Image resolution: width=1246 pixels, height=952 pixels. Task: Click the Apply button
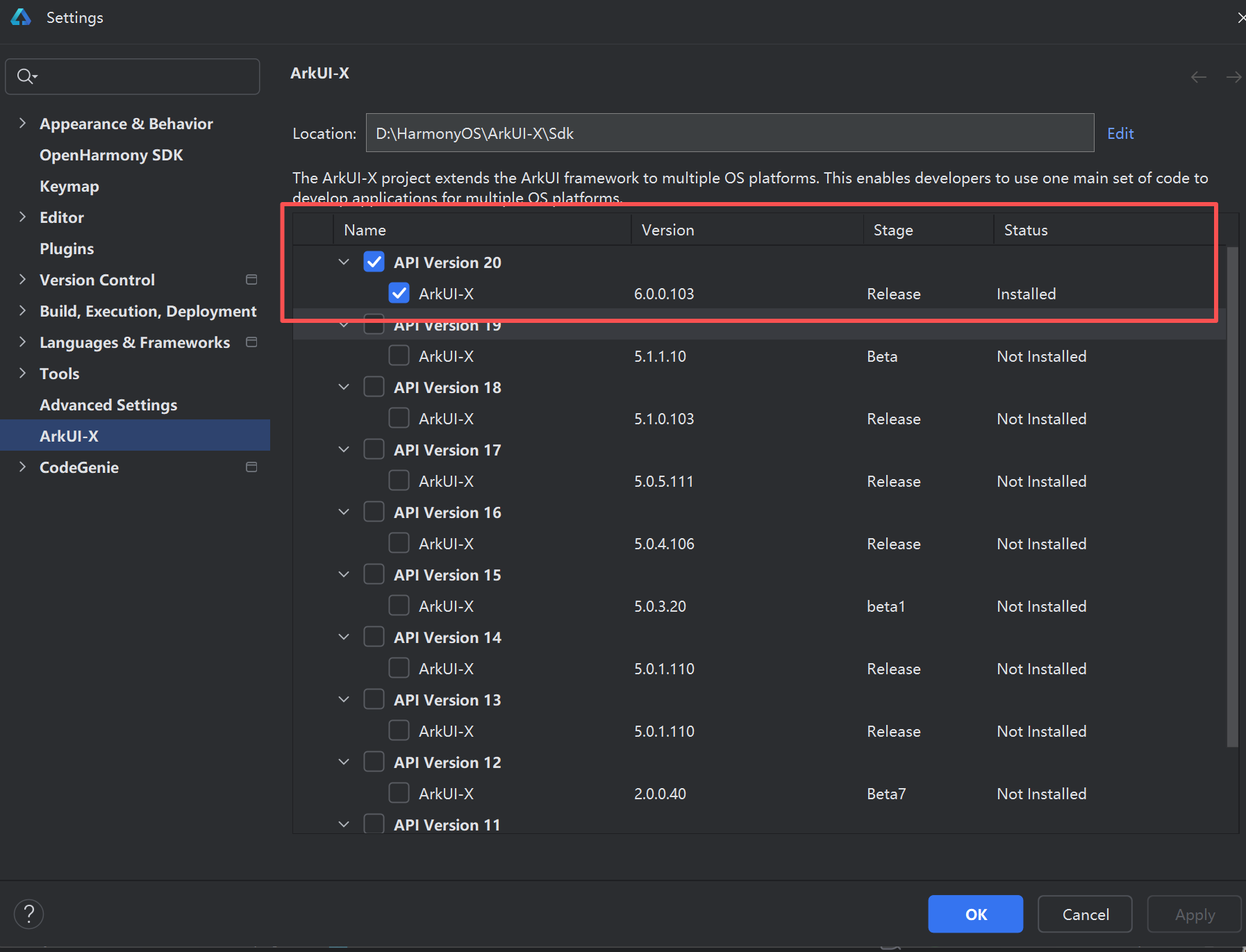point(1194,914)
